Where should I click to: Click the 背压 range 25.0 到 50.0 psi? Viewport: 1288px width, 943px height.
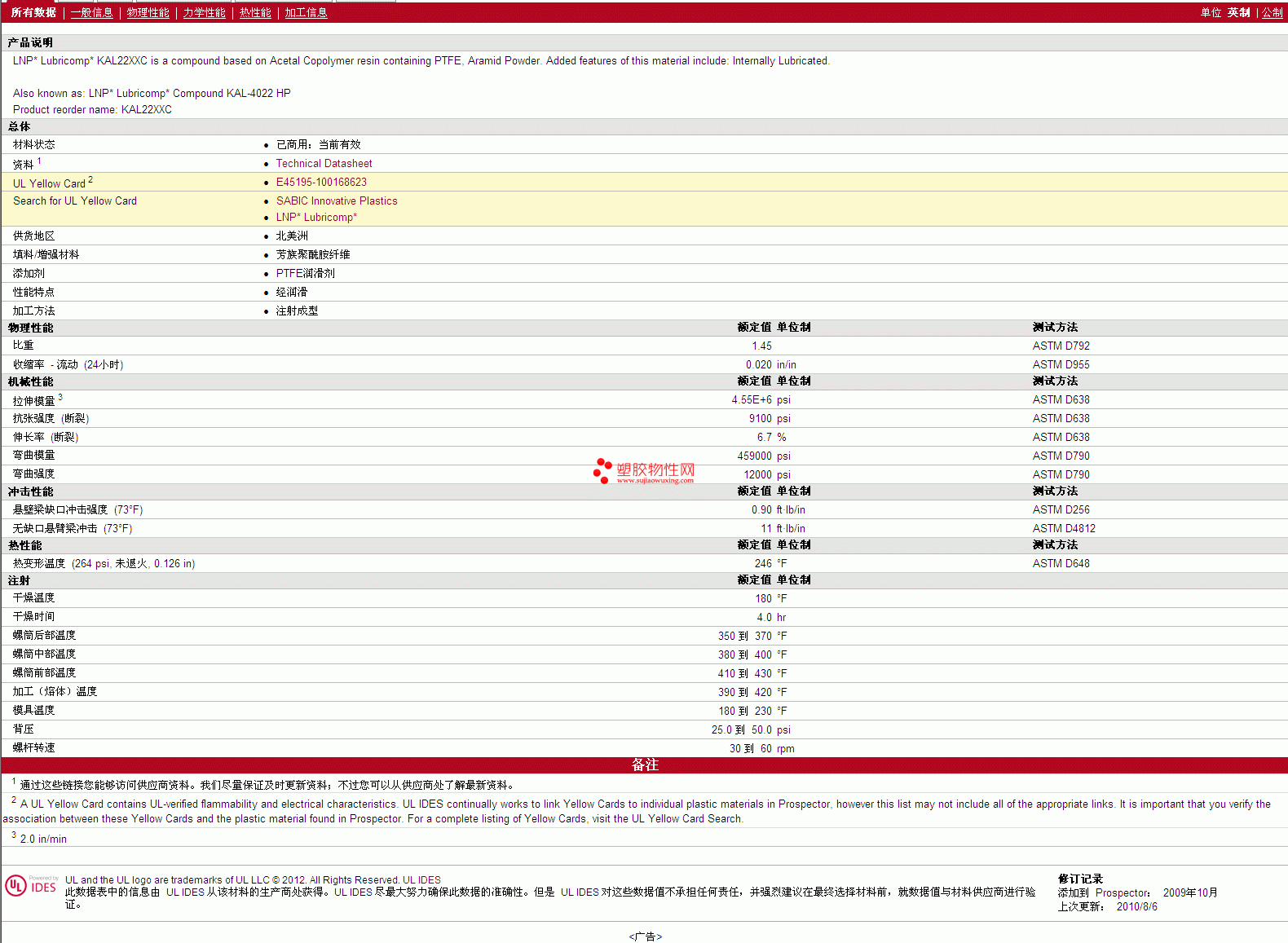751,730
